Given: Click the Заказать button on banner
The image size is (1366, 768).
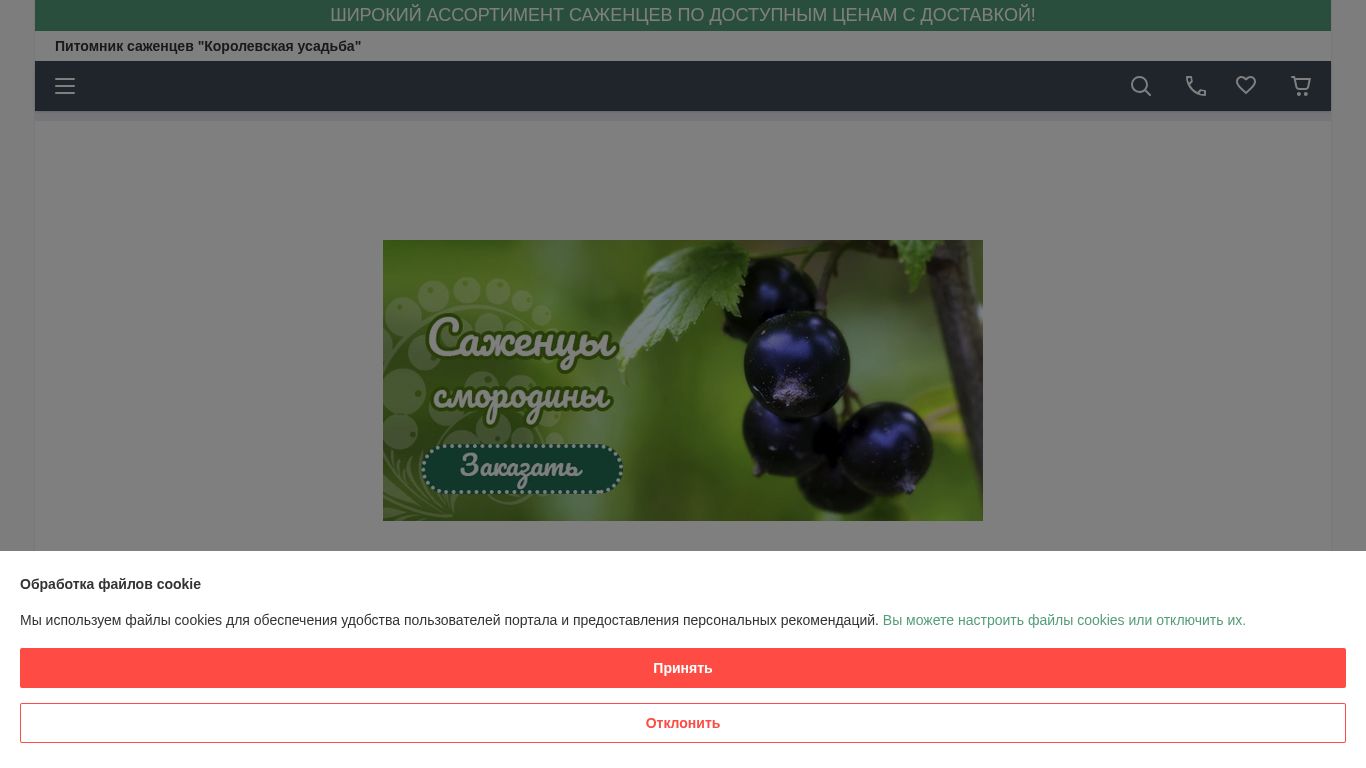Looking at the screenshot, I should (x=522, y=469).
